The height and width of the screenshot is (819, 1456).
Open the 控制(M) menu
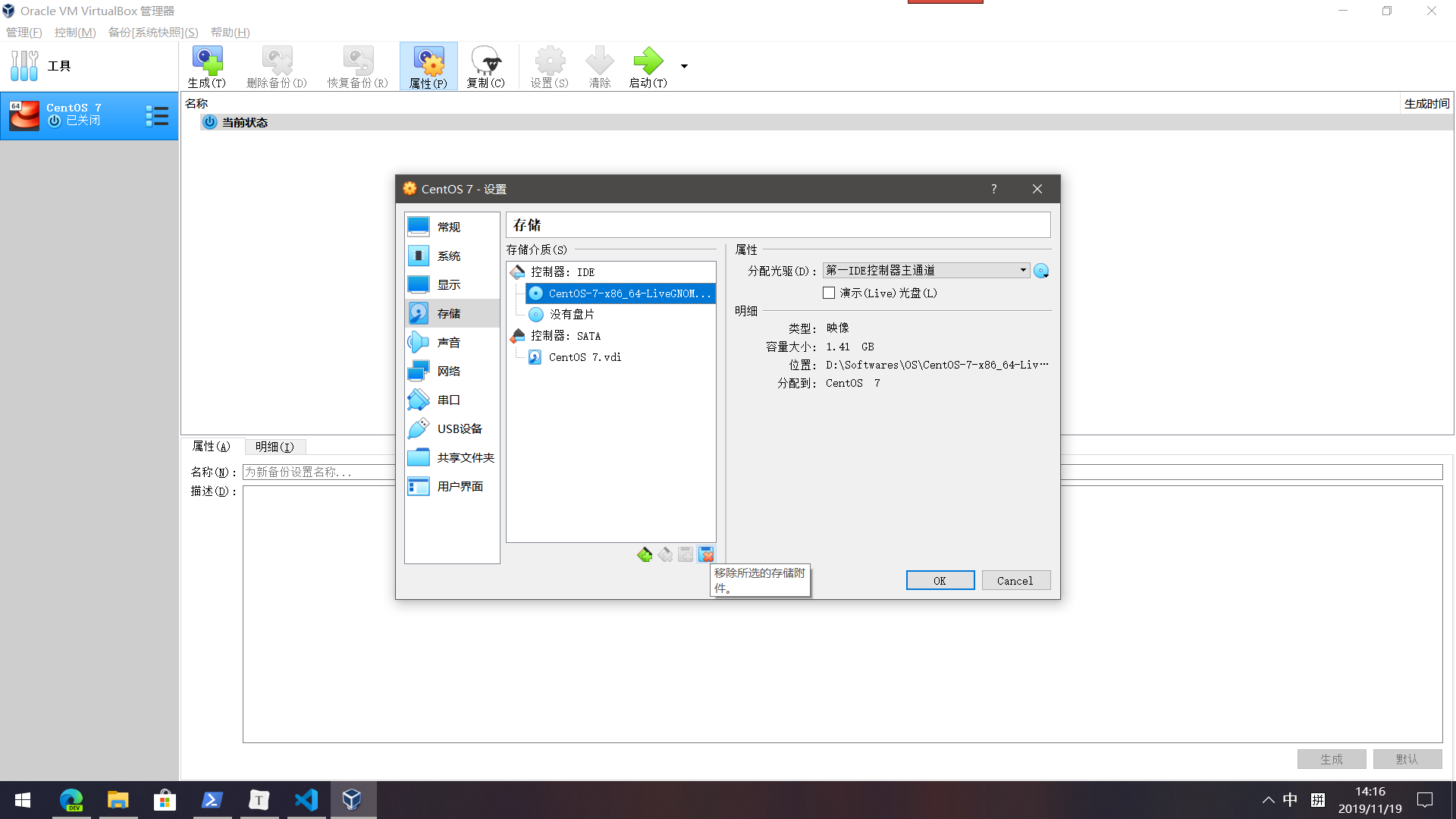pyautogui.click(x=74, y=32)
